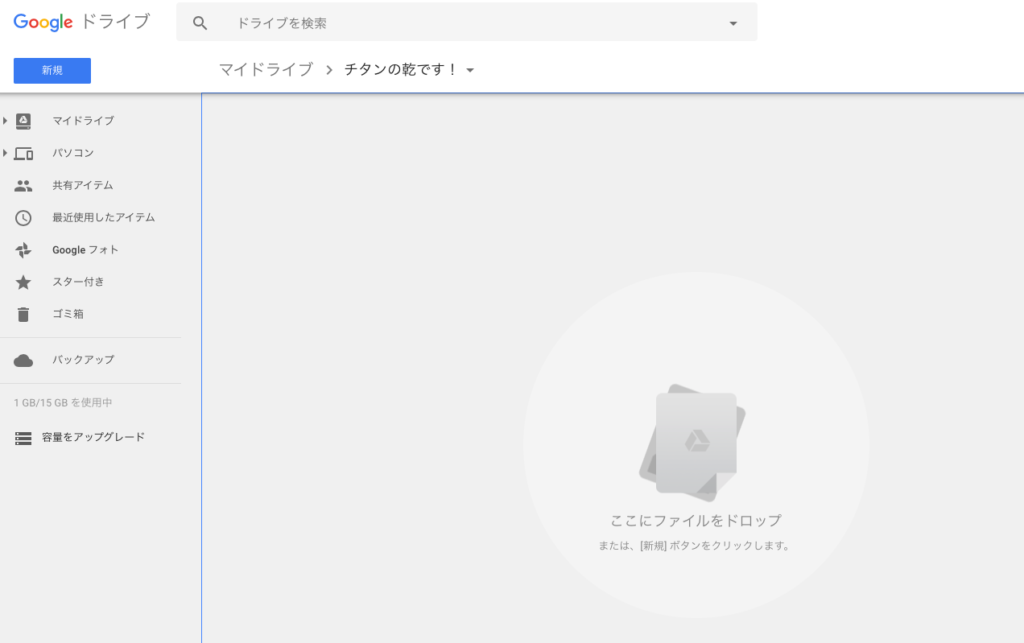Click the search magnifier icon
Viewport: 1024px width, 643px height.
[200, 23]
